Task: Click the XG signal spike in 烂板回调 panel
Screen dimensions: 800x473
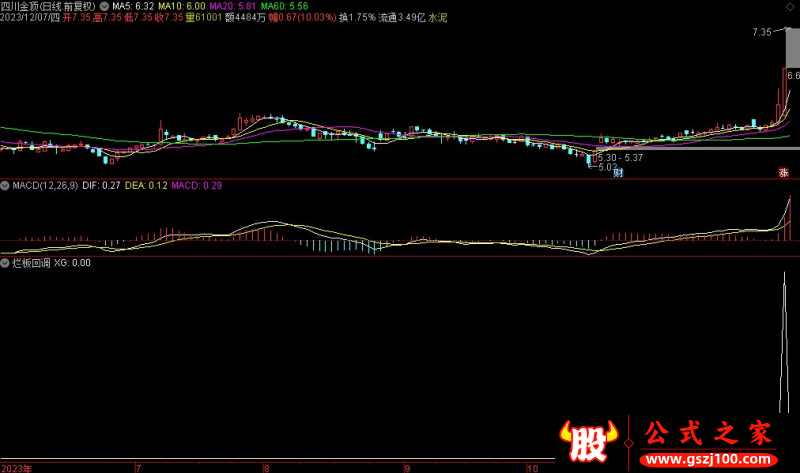Action: 784,342
